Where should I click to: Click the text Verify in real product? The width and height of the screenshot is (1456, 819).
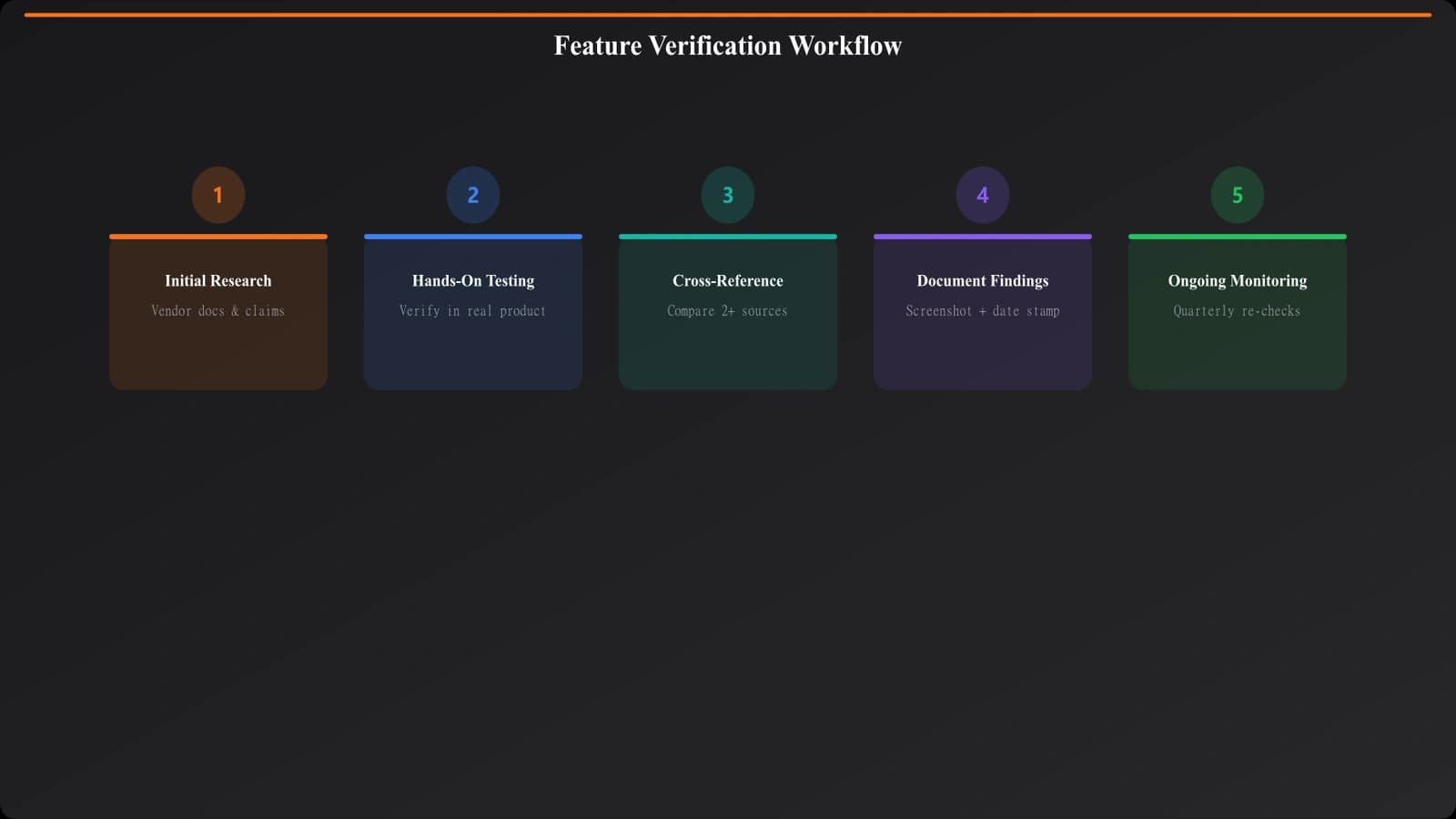(x=472, y=310)
